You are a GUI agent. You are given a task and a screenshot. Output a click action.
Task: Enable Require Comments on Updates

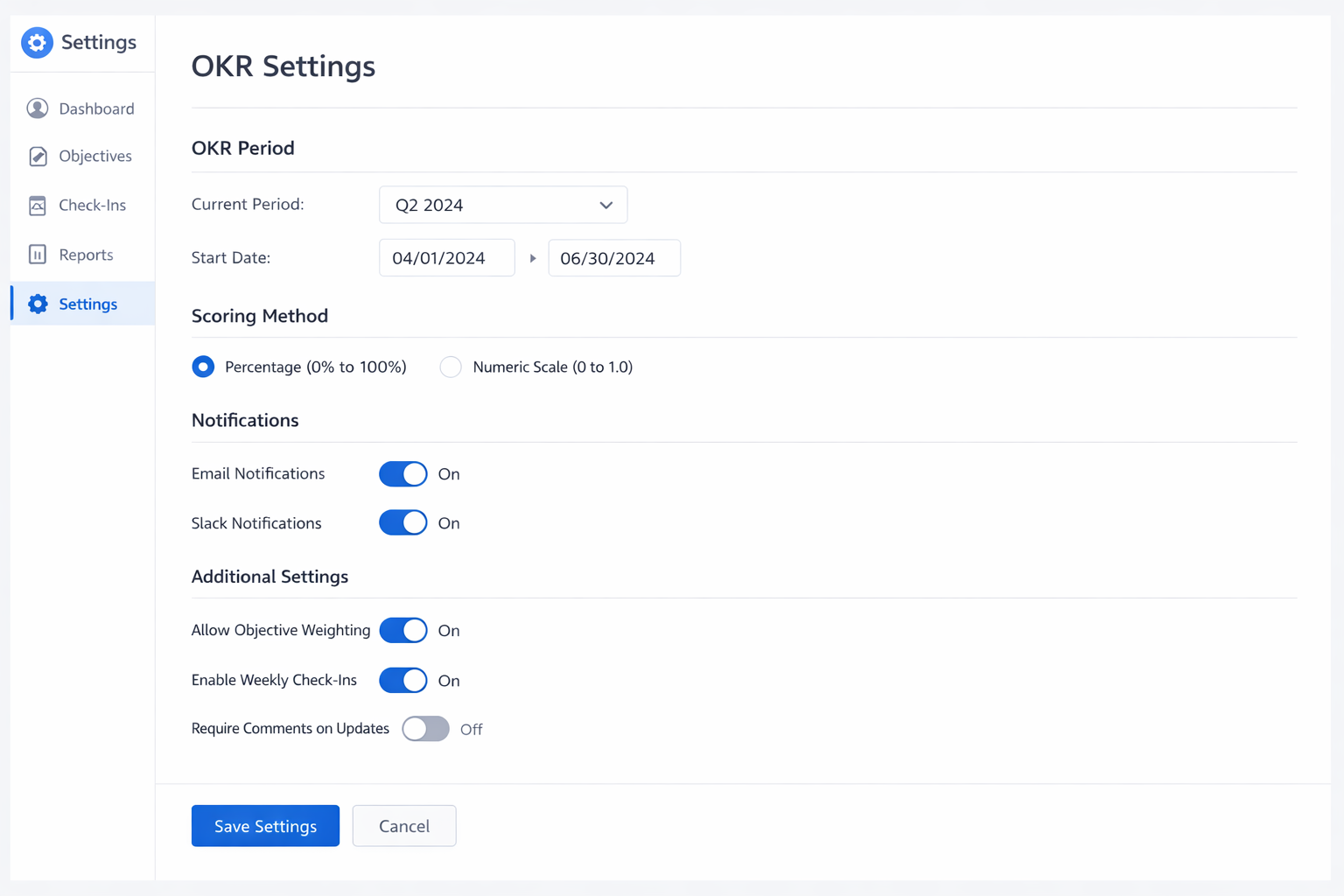click(x=425, y=728)
